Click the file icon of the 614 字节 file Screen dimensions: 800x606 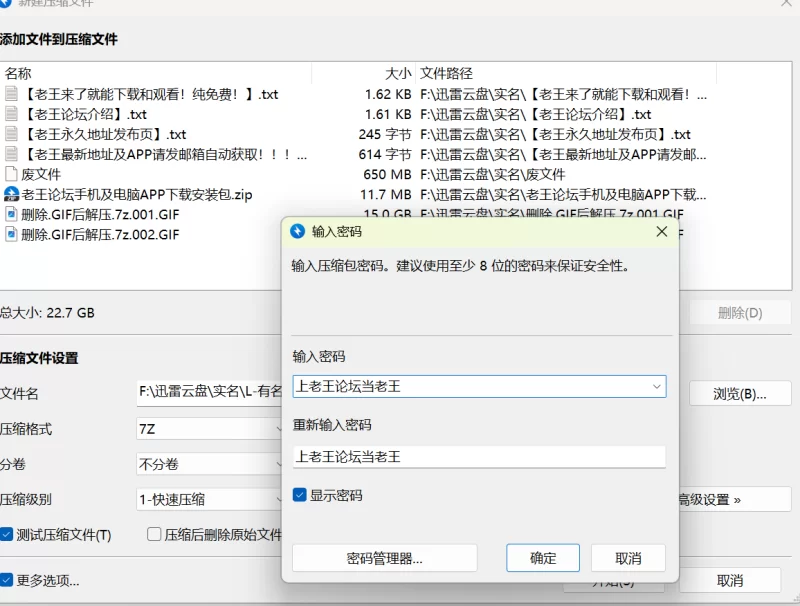(x=11, y=154)
